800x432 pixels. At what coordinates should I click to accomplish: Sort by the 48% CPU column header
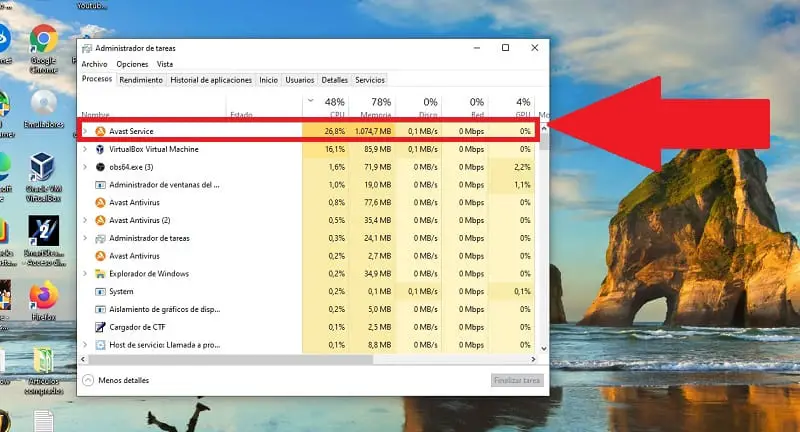tap(326, 107)
